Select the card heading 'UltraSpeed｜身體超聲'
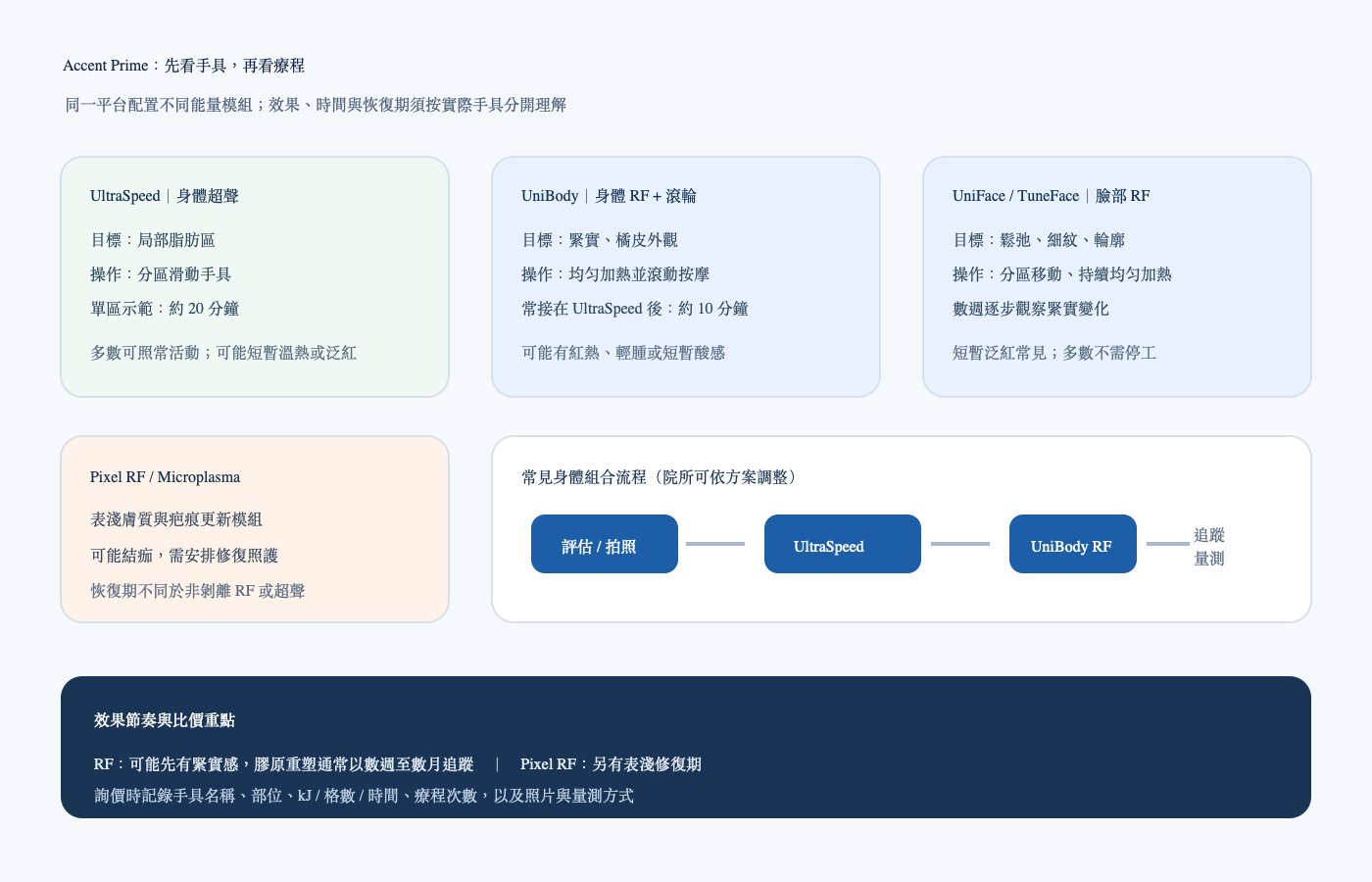 coord(165,196)
